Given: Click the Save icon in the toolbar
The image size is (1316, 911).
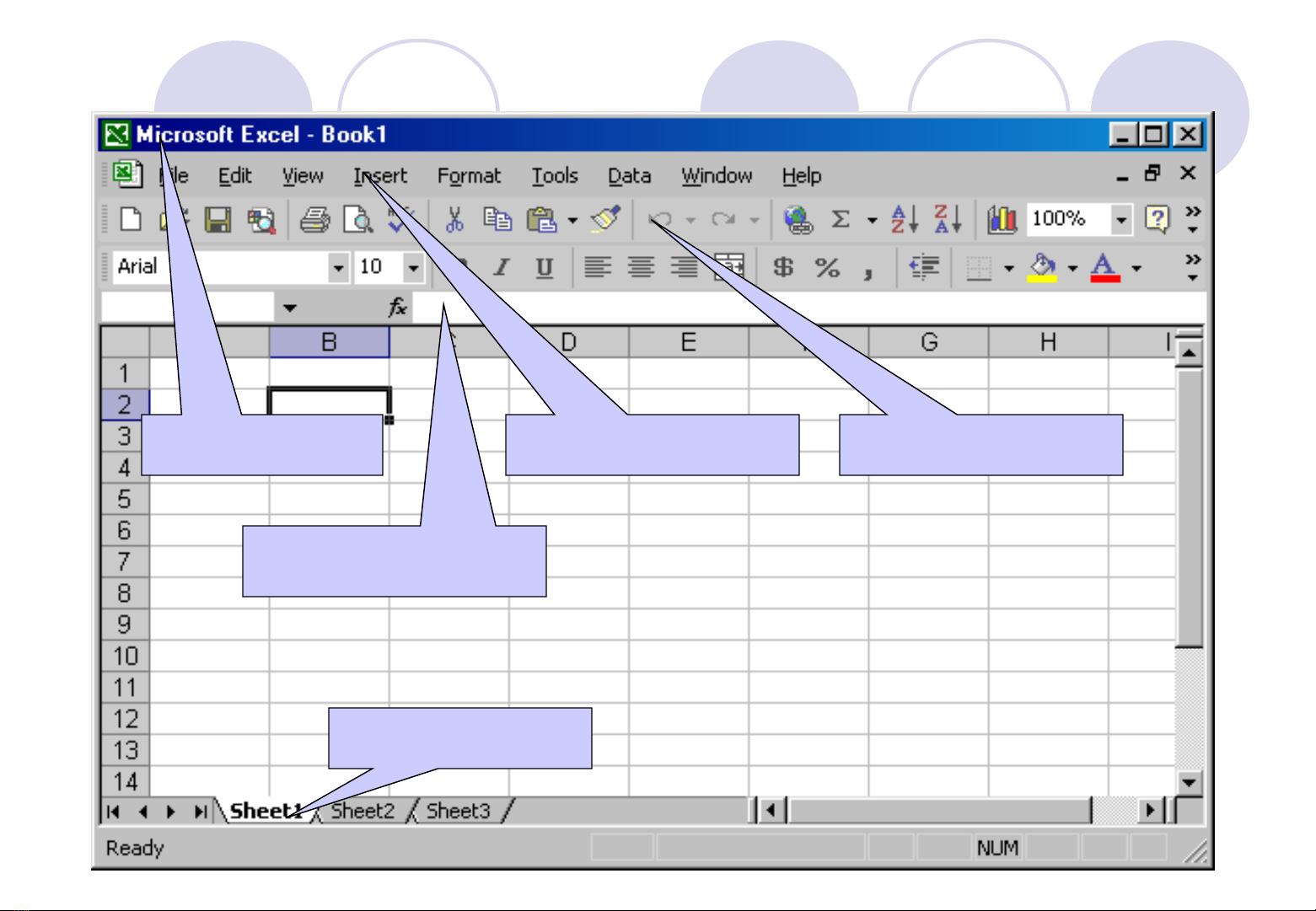Looking at the screenshot, I should click(218, 221).
